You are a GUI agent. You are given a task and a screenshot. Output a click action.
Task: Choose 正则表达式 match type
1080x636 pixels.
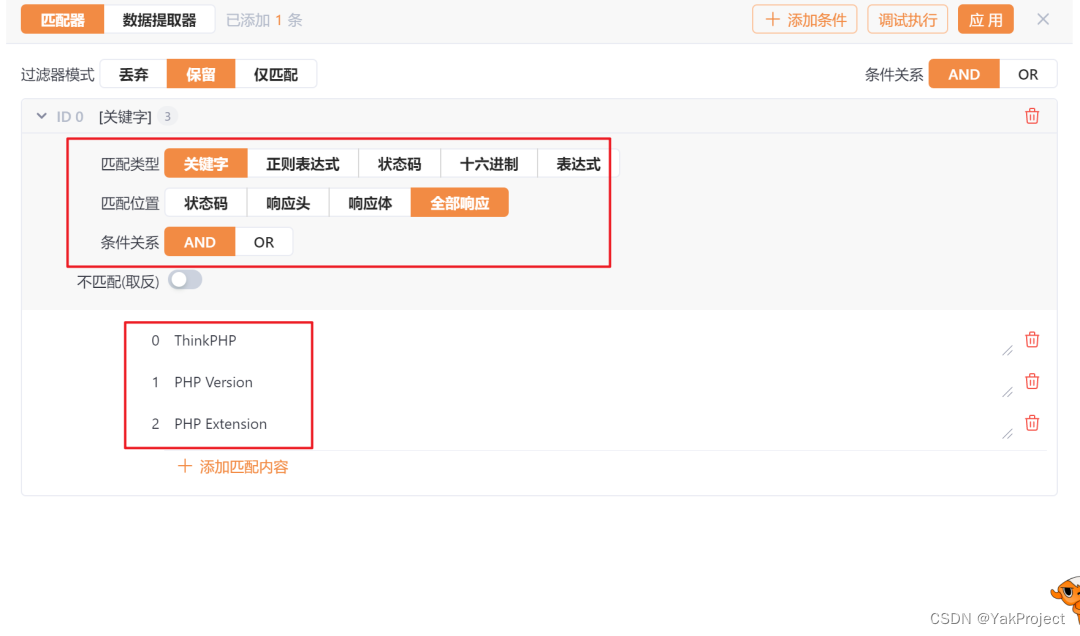pos(302,164)
